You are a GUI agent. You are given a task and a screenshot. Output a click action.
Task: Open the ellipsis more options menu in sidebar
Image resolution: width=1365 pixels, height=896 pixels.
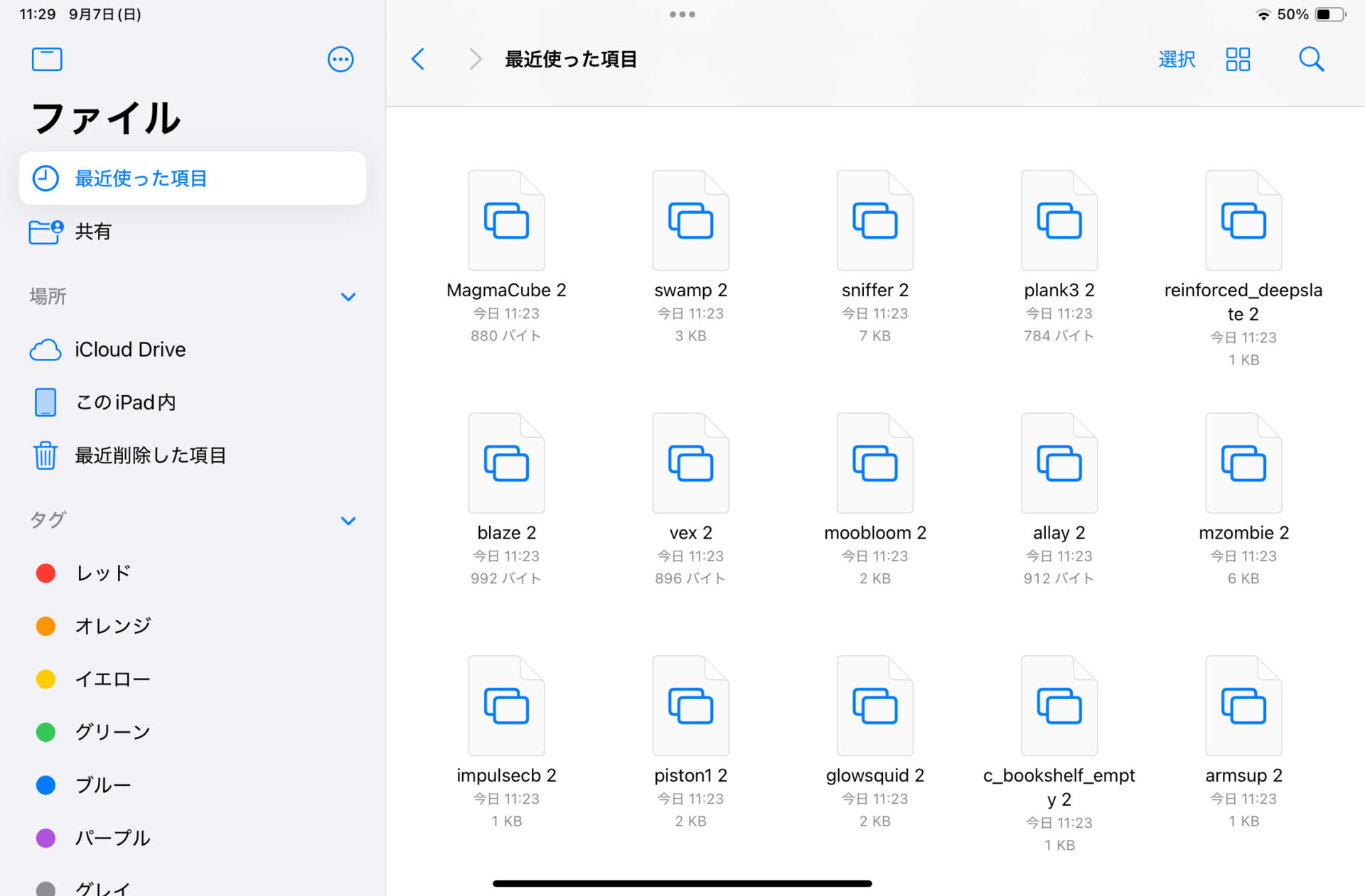(341, 59)
